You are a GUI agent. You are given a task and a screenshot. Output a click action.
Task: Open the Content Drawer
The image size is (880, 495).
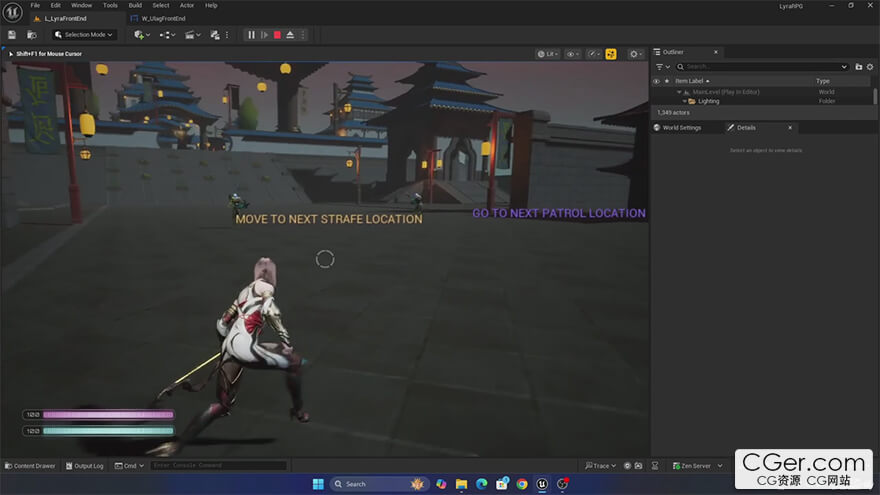coord(30,466)
